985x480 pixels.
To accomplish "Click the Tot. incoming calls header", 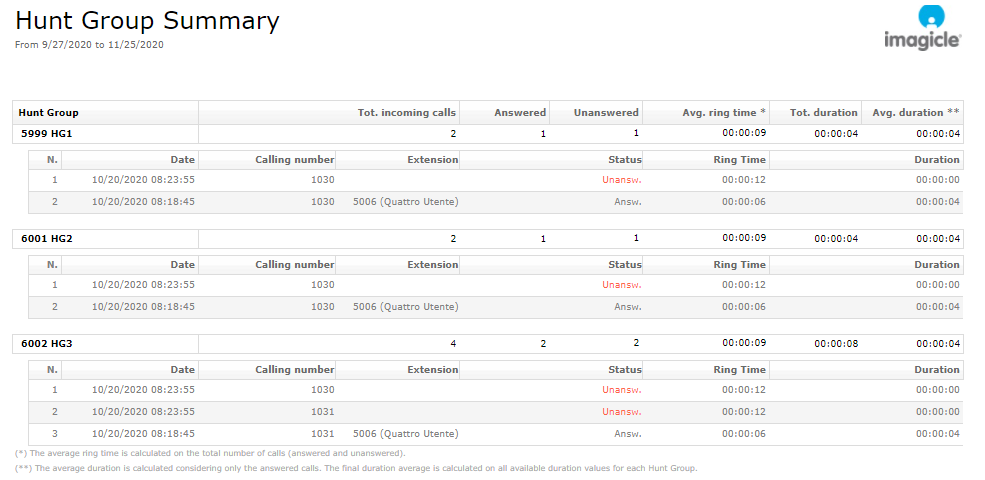I will coord(406,113).
